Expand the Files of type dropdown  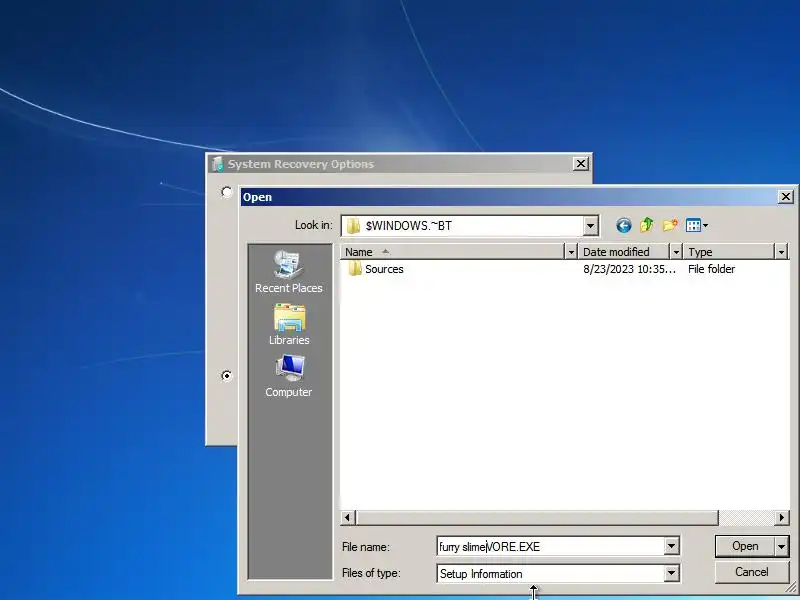click(x=671, y=573)
